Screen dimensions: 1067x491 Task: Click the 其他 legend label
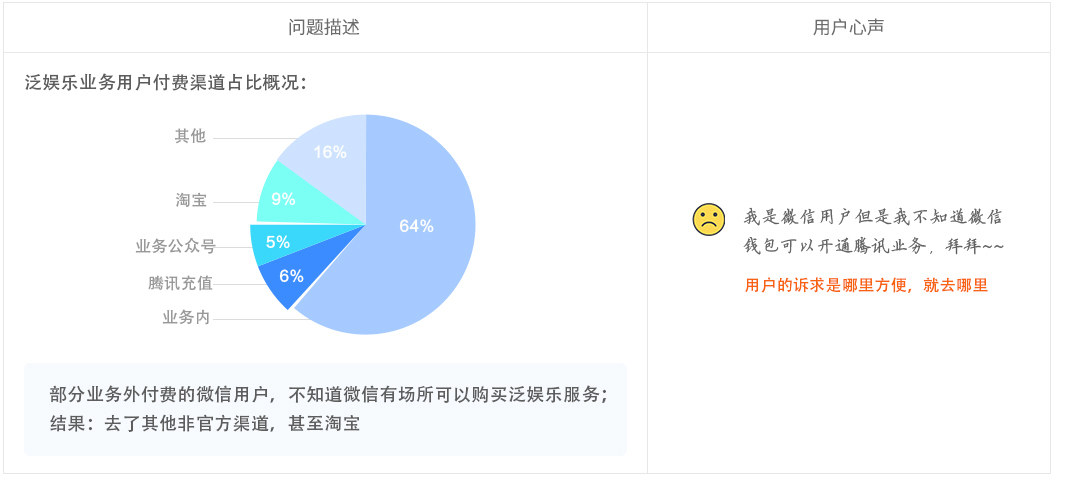click(190, 136)
